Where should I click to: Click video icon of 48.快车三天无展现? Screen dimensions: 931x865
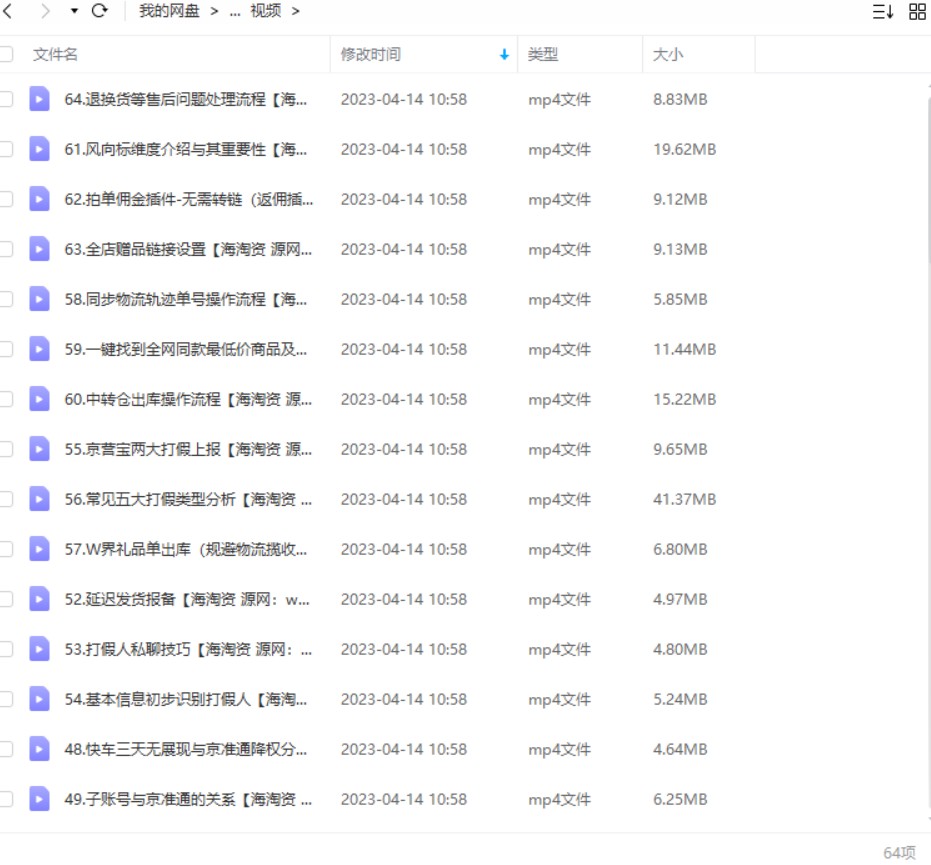(39, 749)
